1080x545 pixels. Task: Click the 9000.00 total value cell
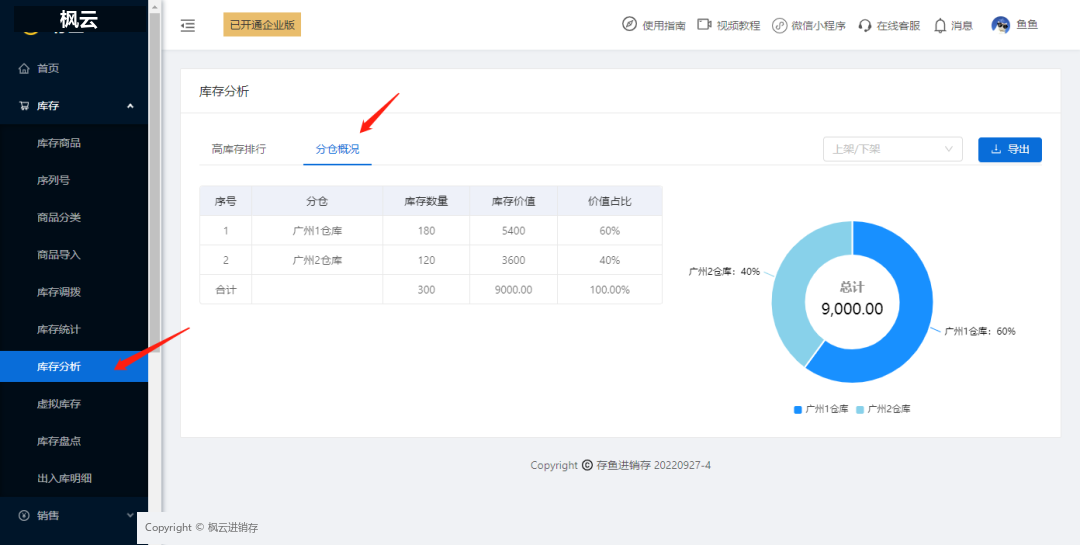point(514,290)
